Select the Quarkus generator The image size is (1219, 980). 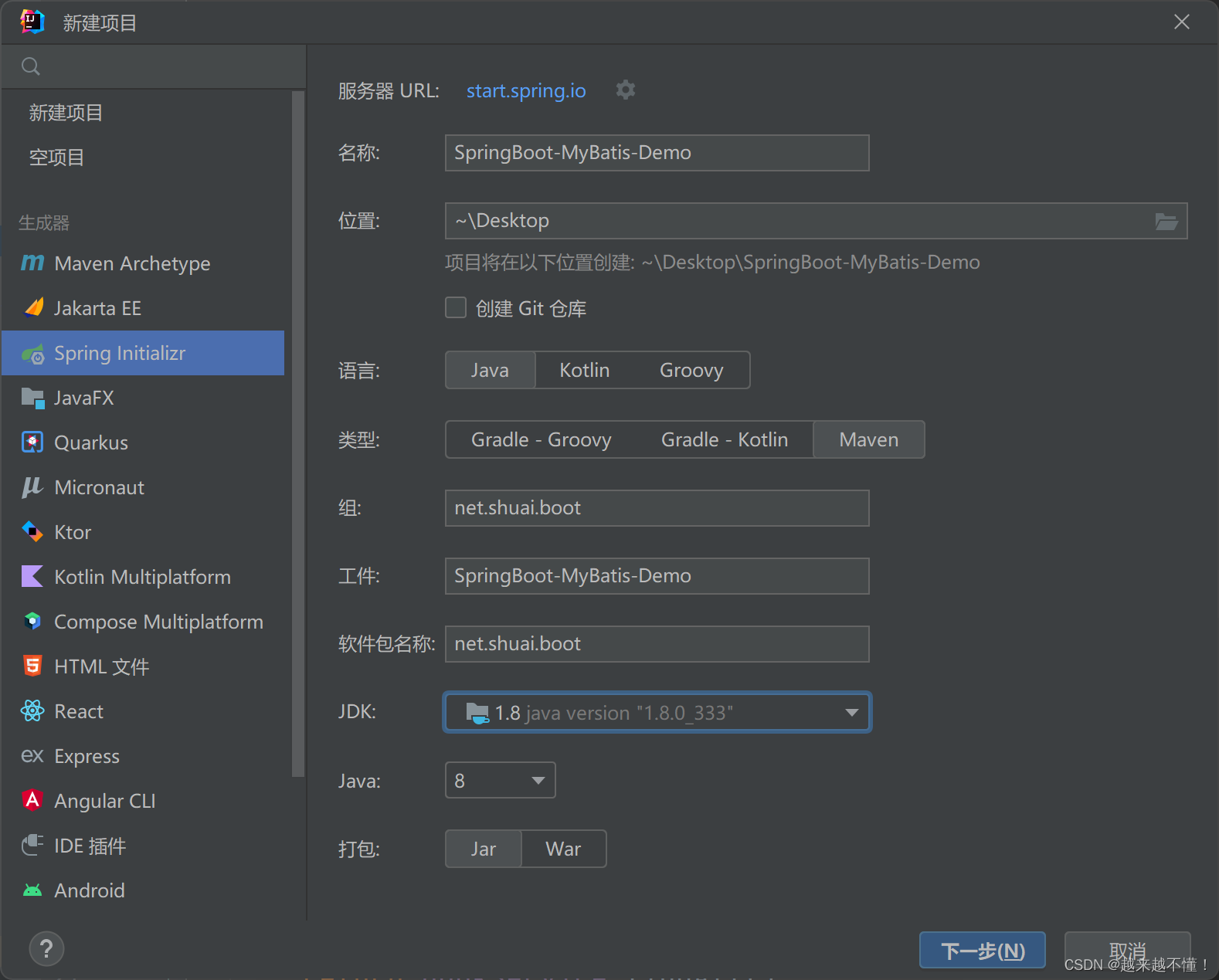point(144,443)
